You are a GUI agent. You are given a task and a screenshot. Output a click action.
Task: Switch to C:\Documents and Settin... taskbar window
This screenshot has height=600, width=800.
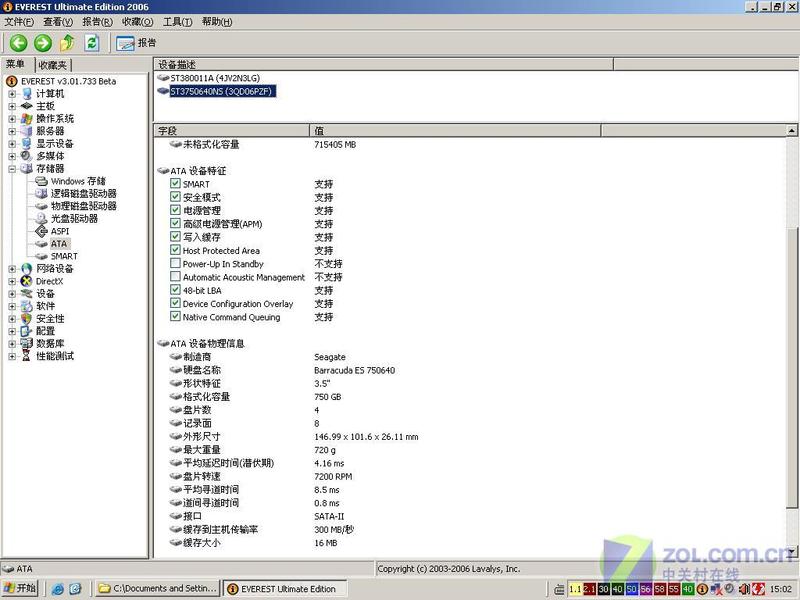158,588
